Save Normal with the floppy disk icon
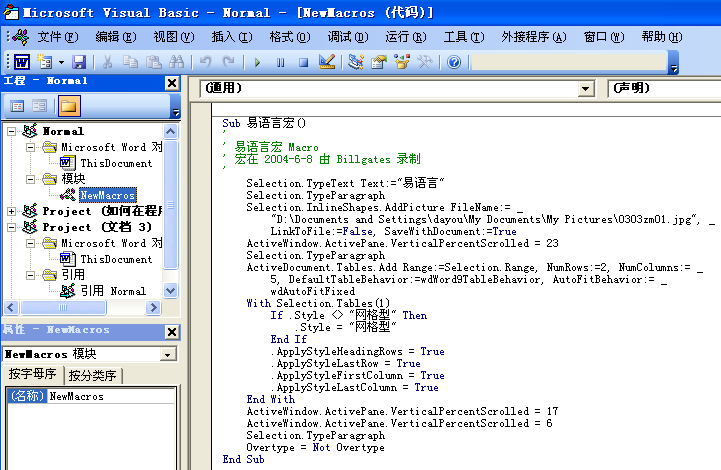This screenshot has height=470, width=721. [79, 62]
